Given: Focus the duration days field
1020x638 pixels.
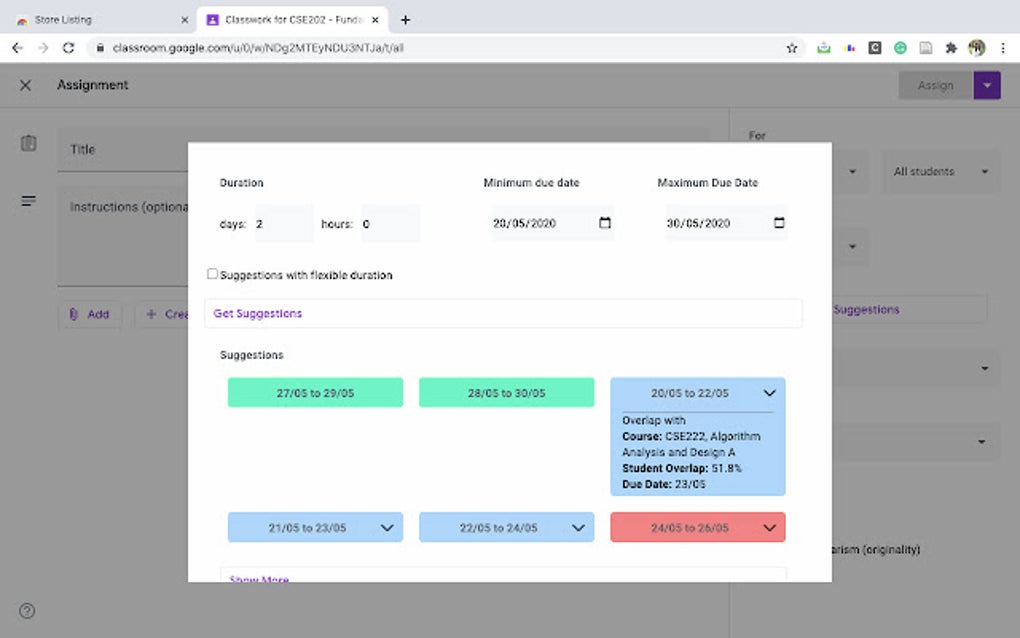Looking at the screenshot, I should (284, 224).
